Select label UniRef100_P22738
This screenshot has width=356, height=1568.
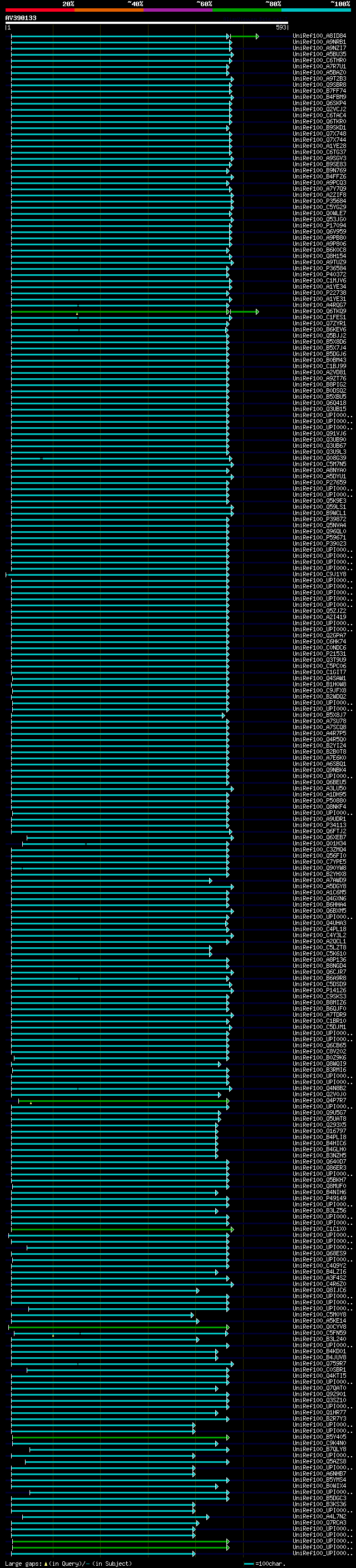[x=319, y=293]
